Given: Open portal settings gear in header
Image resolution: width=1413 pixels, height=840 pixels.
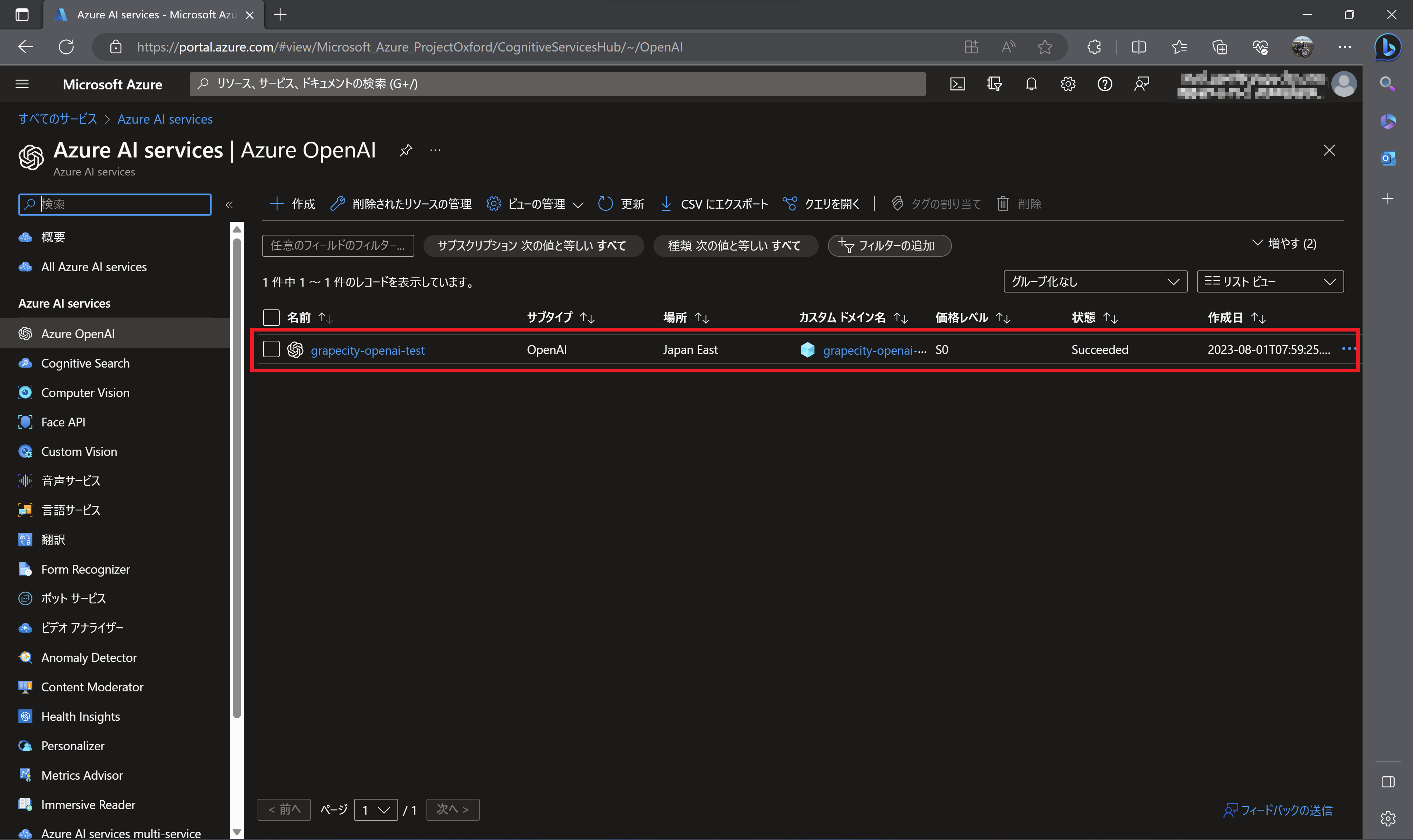Looking at the screenshot, I should [x=1068, y=84].
